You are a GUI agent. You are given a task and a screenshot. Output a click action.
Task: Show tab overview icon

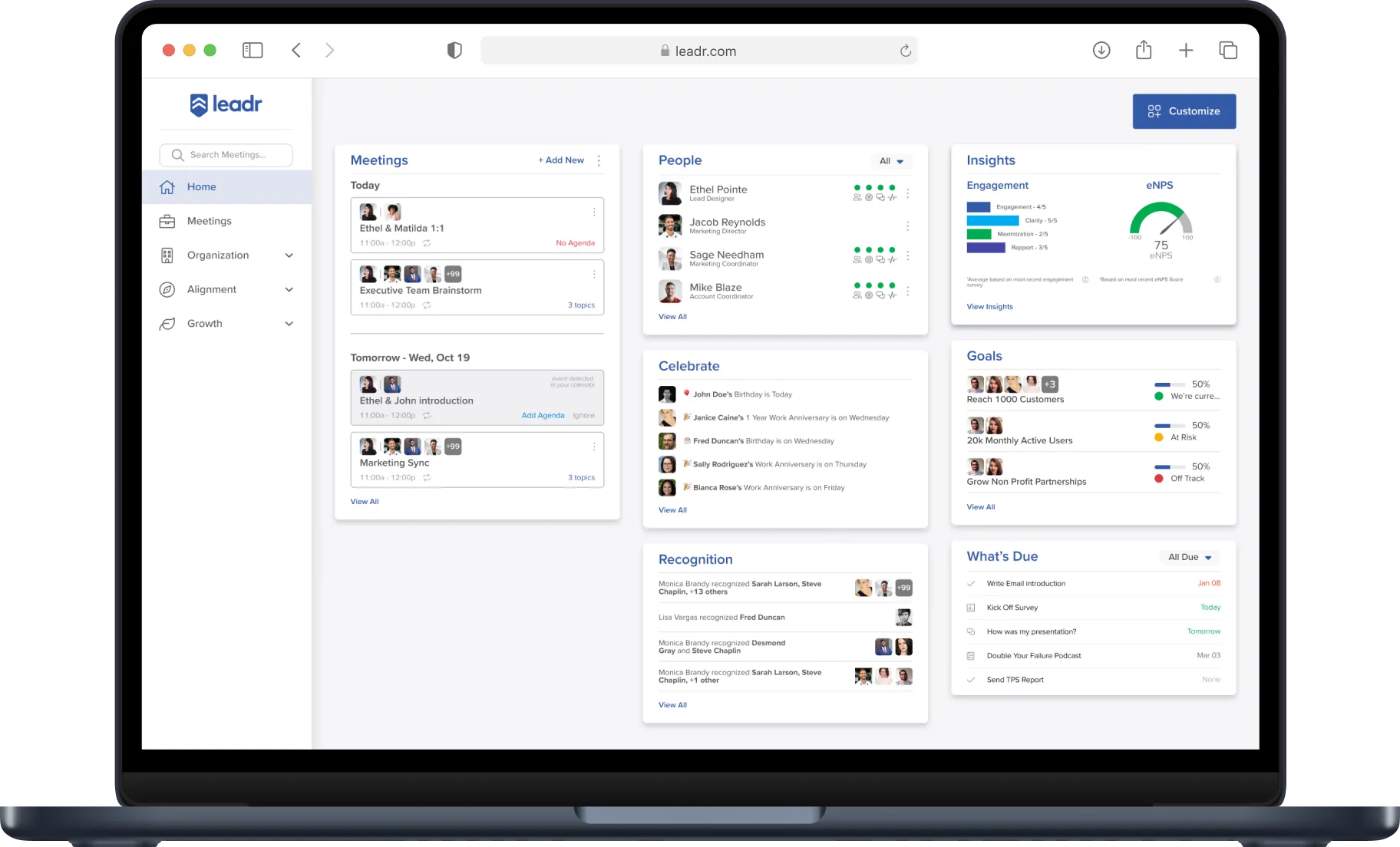[x=1228, y=51]
